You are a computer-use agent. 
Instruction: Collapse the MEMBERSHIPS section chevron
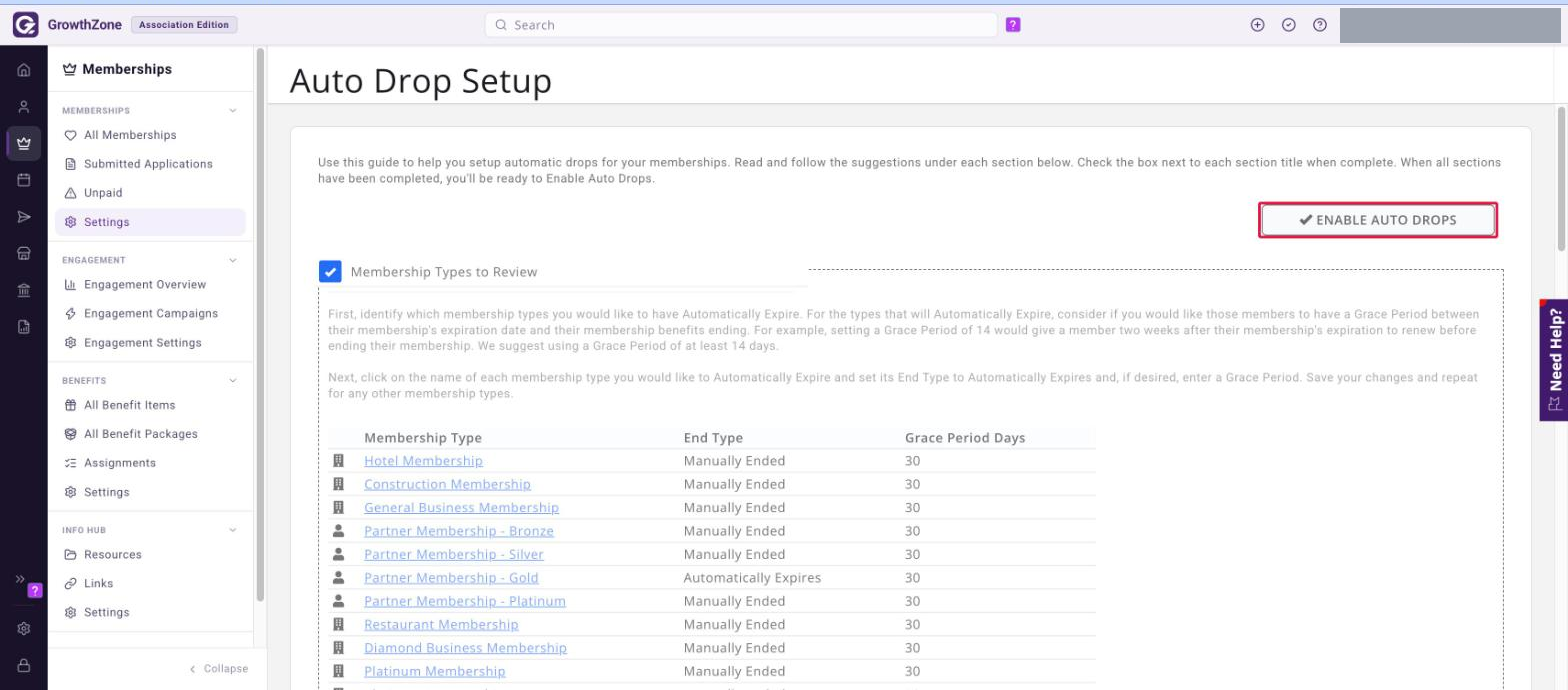pyautogui.click(x=233, y=111)
